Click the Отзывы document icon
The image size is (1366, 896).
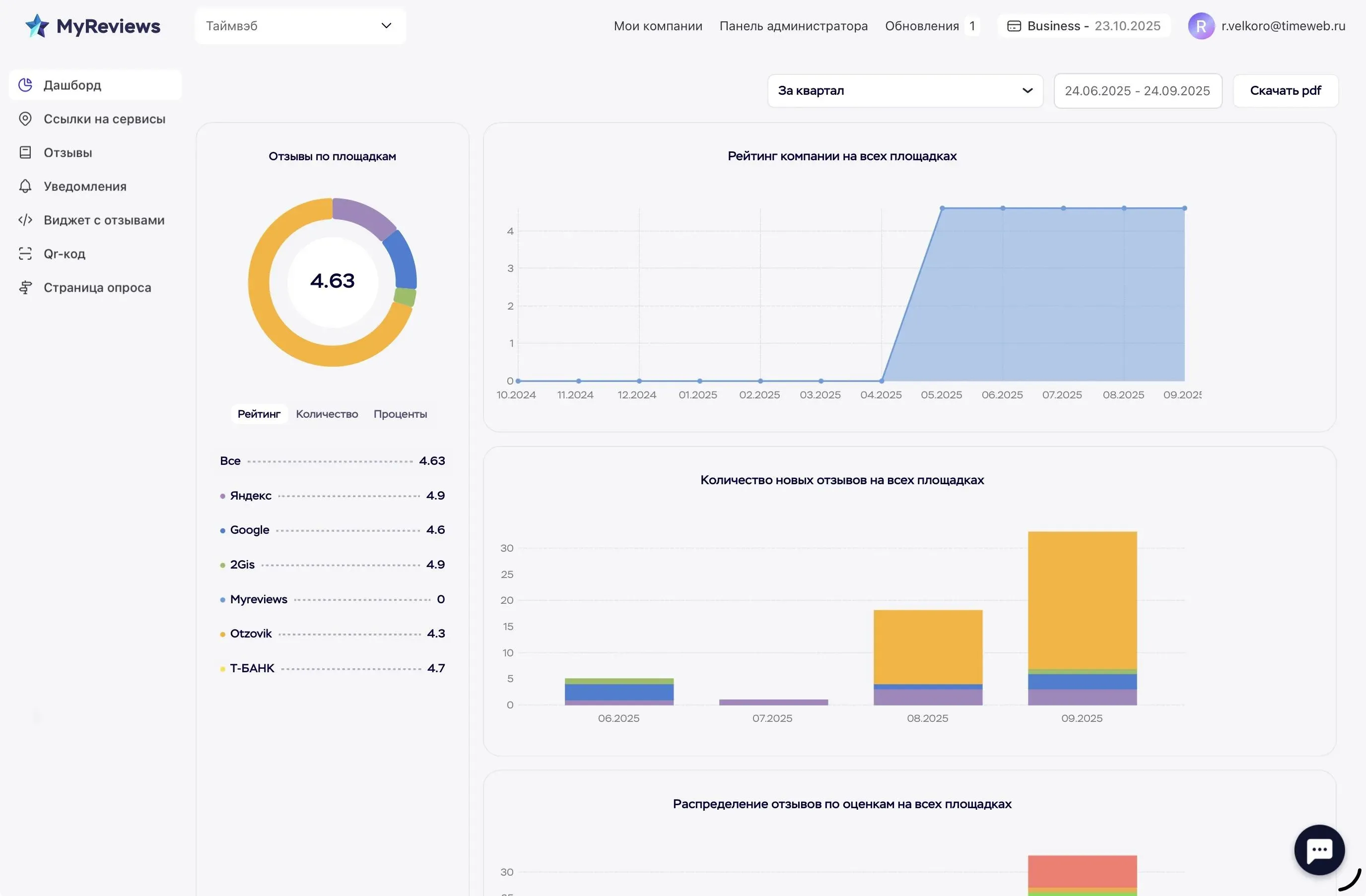point(25,153)
